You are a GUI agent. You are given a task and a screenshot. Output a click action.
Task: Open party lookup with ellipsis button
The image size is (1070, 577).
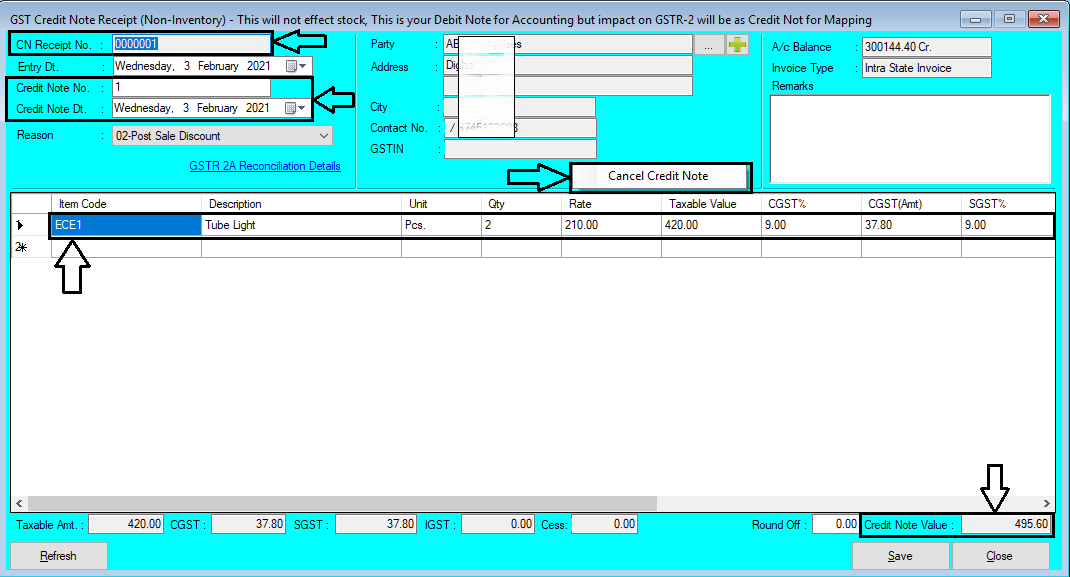710,43
